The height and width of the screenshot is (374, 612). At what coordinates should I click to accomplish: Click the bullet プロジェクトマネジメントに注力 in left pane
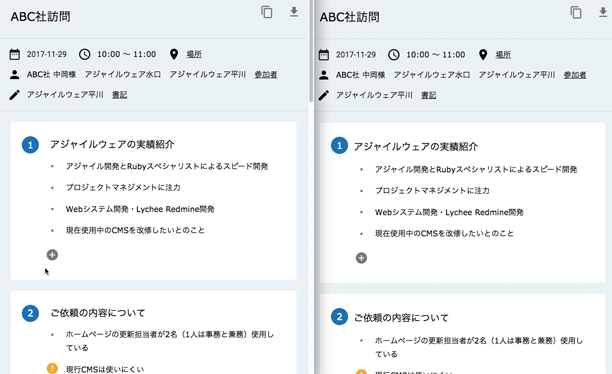123,187
